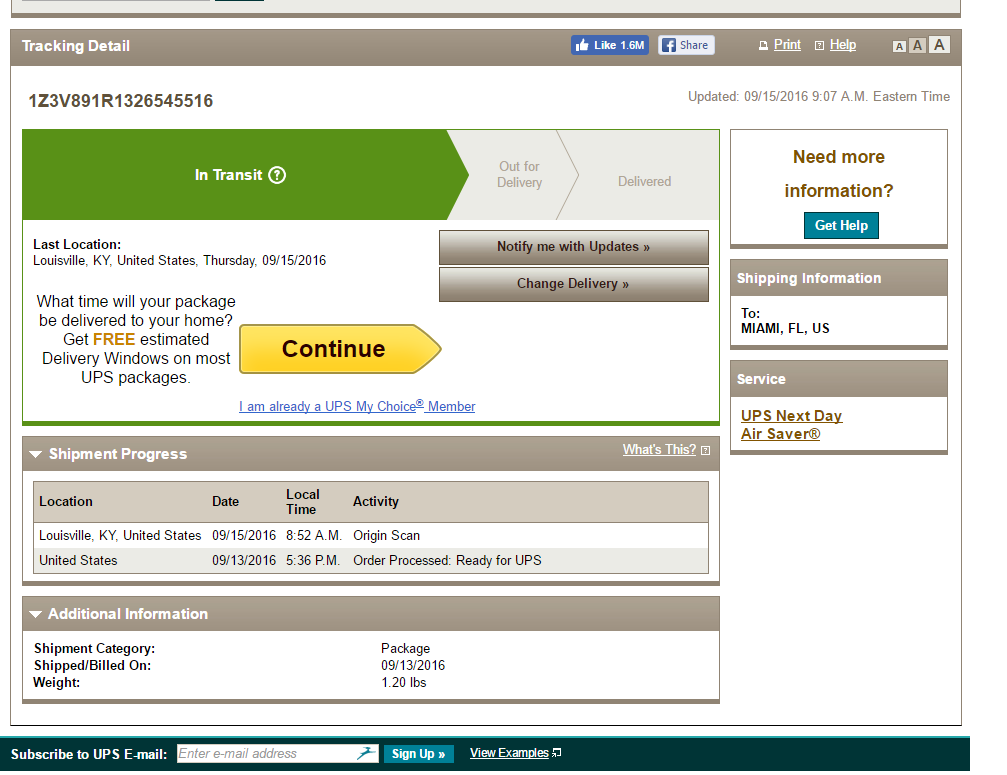The height and width of the screenshot is (775, 1007).
Task: Click the Package shipment category value
Action: [x=405, y=649]
